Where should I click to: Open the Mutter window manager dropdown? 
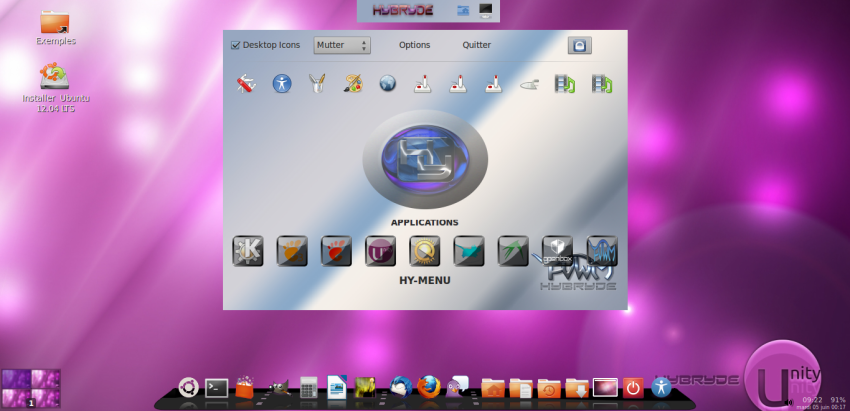342,45
